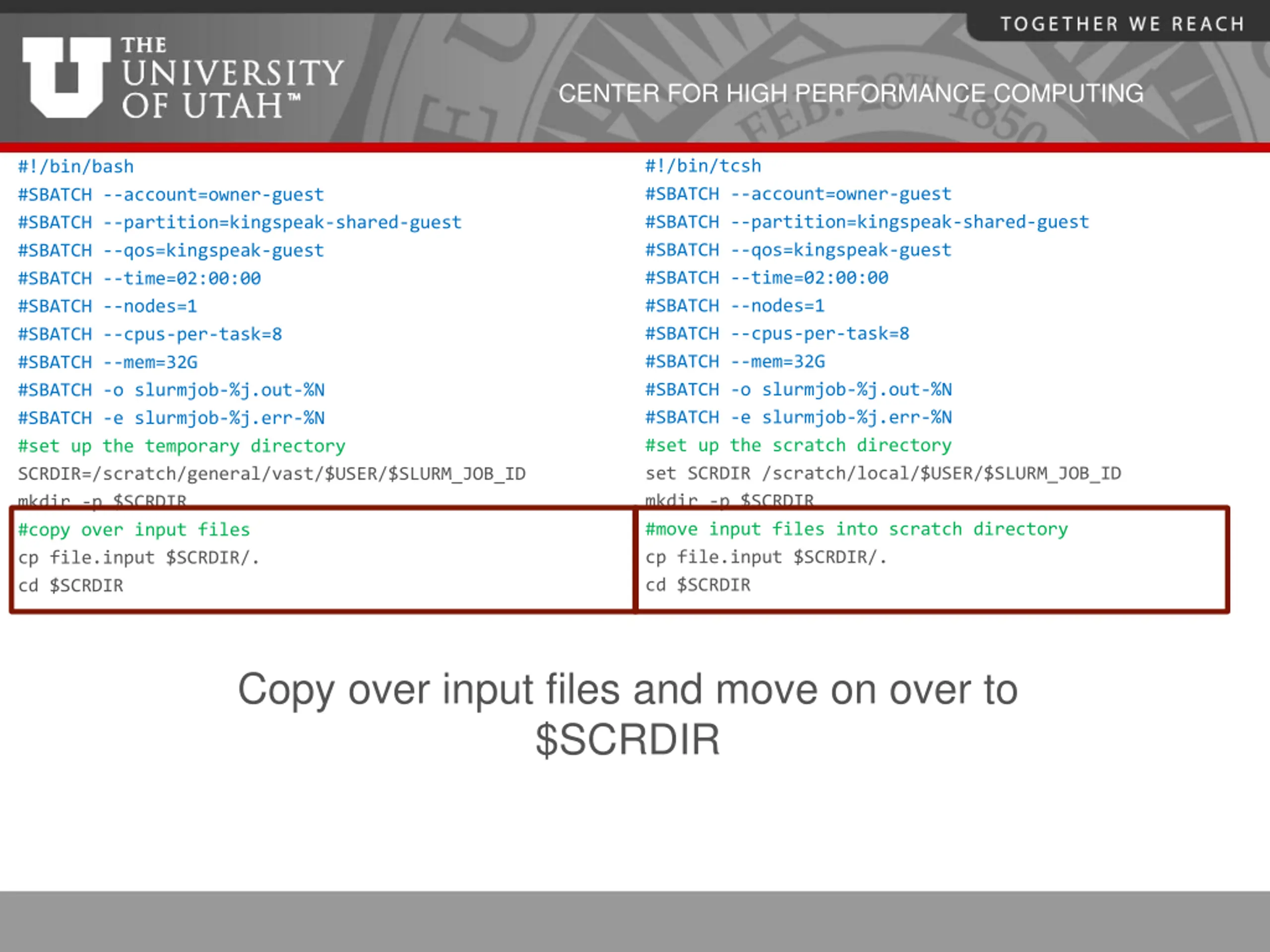Click 'cp file.input $SCRDIR/.' in bash script
Image resolution: width=1270 pixels, height=952 pixels.
pyautogui.click(x=139, y=558)
